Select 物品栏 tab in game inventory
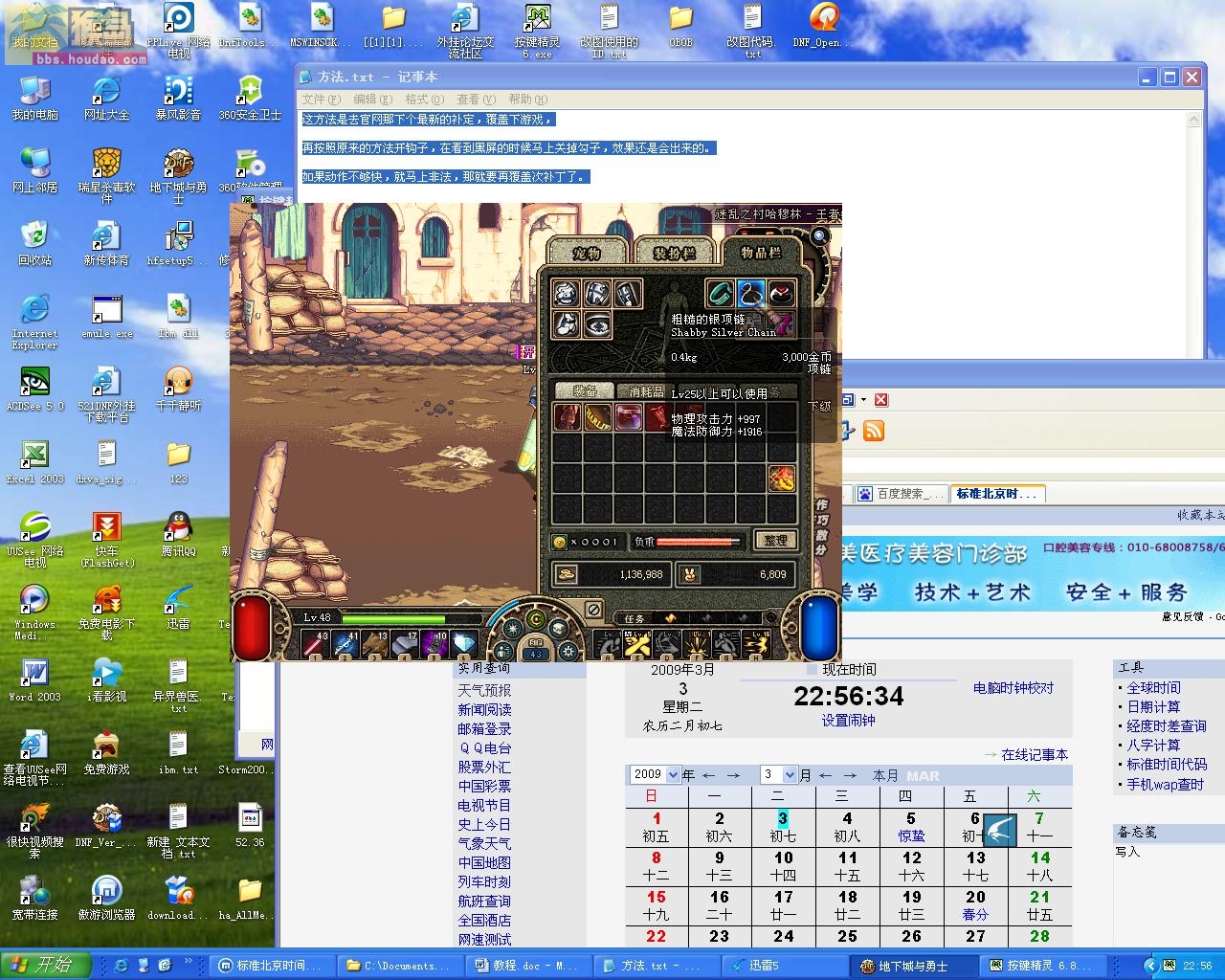The image size is (1225, 980). [x=762, y=252]
